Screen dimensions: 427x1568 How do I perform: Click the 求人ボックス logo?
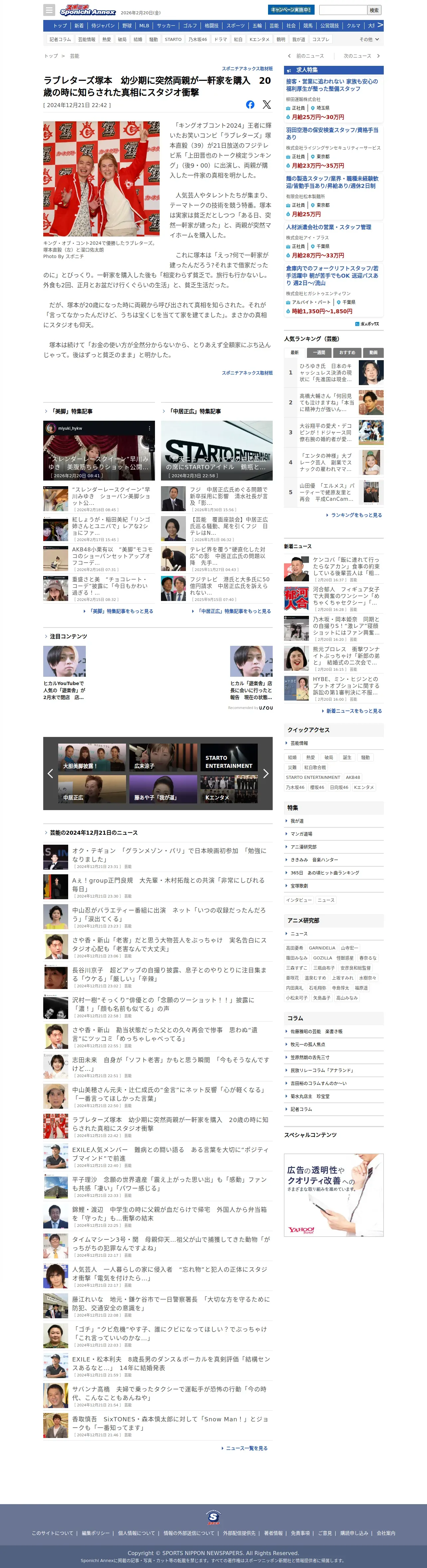click(x=367, y=324)
